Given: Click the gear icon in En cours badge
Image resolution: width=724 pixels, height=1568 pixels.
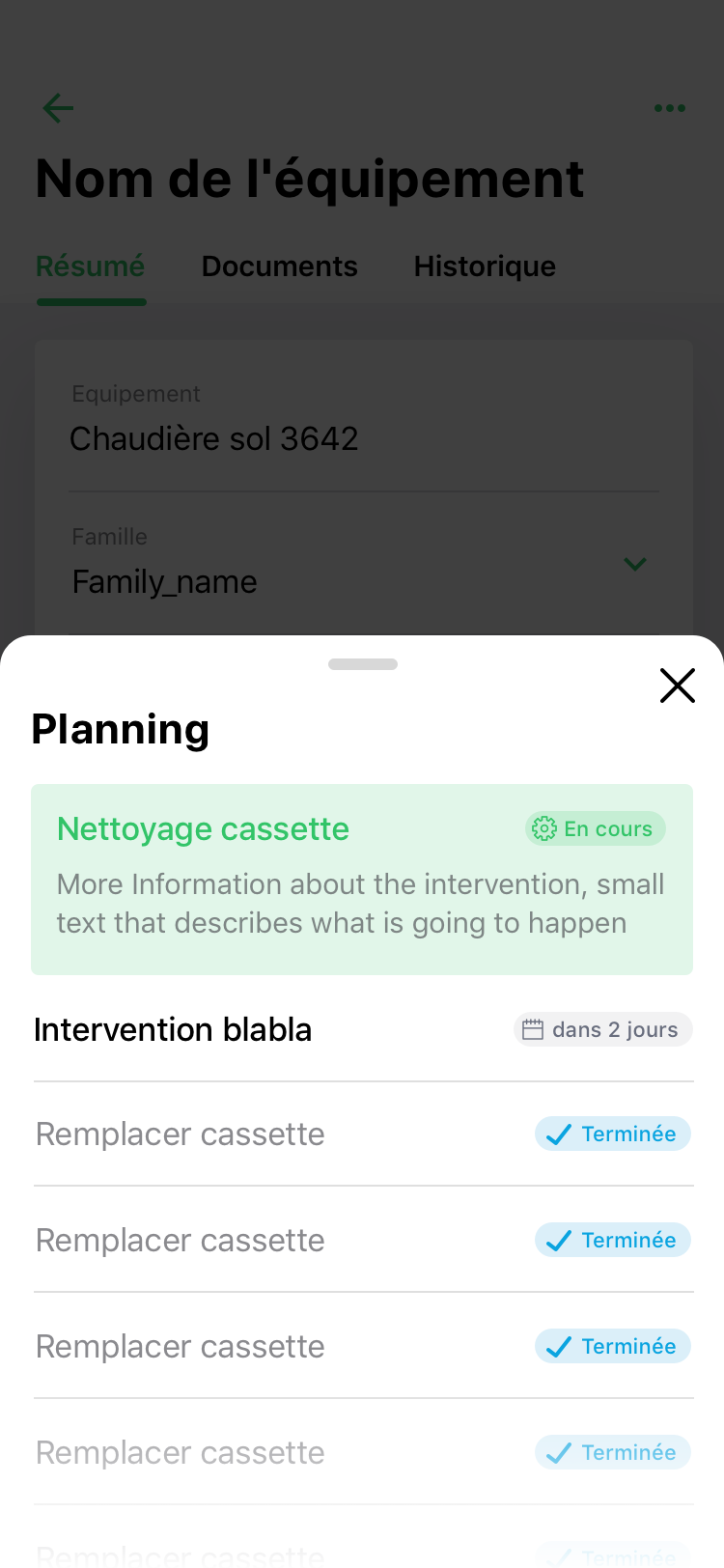Looking at the screenshot, I should [544, 829].
